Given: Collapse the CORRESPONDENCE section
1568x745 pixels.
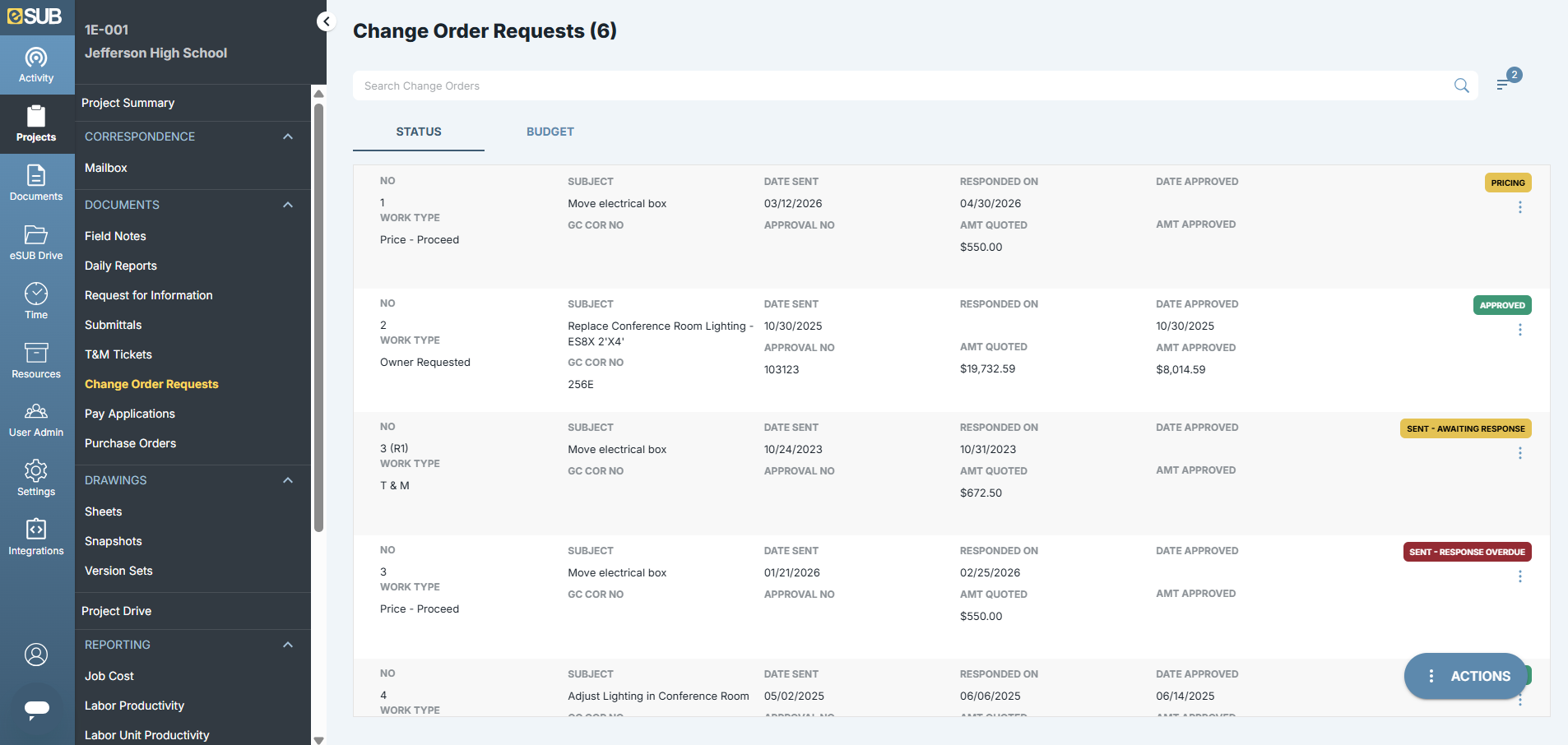Looking at the screenshot, I should [x=288, y=137].
